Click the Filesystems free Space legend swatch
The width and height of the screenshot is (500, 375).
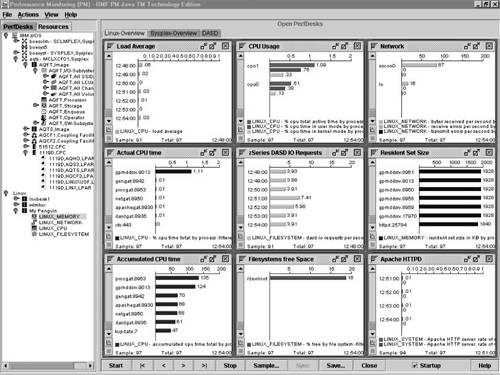pyautogui.click(x=249, y=344)
